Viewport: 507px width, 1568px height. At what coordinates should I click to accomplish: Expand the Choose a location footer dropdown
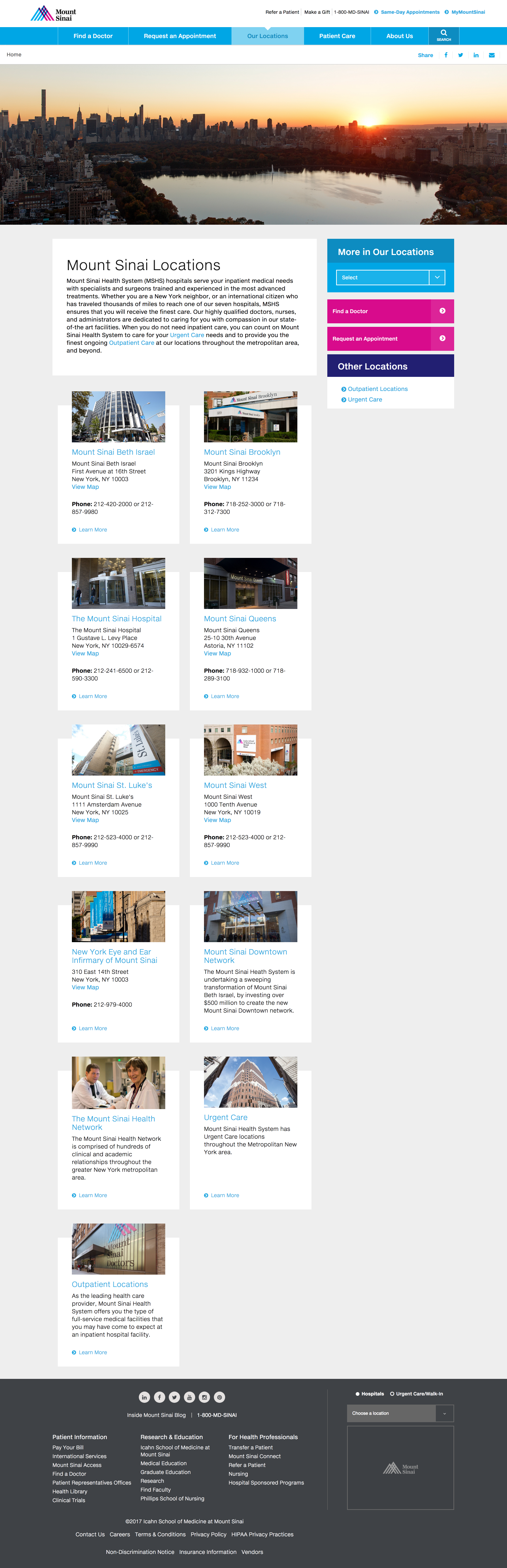(x=401, y=1413)
